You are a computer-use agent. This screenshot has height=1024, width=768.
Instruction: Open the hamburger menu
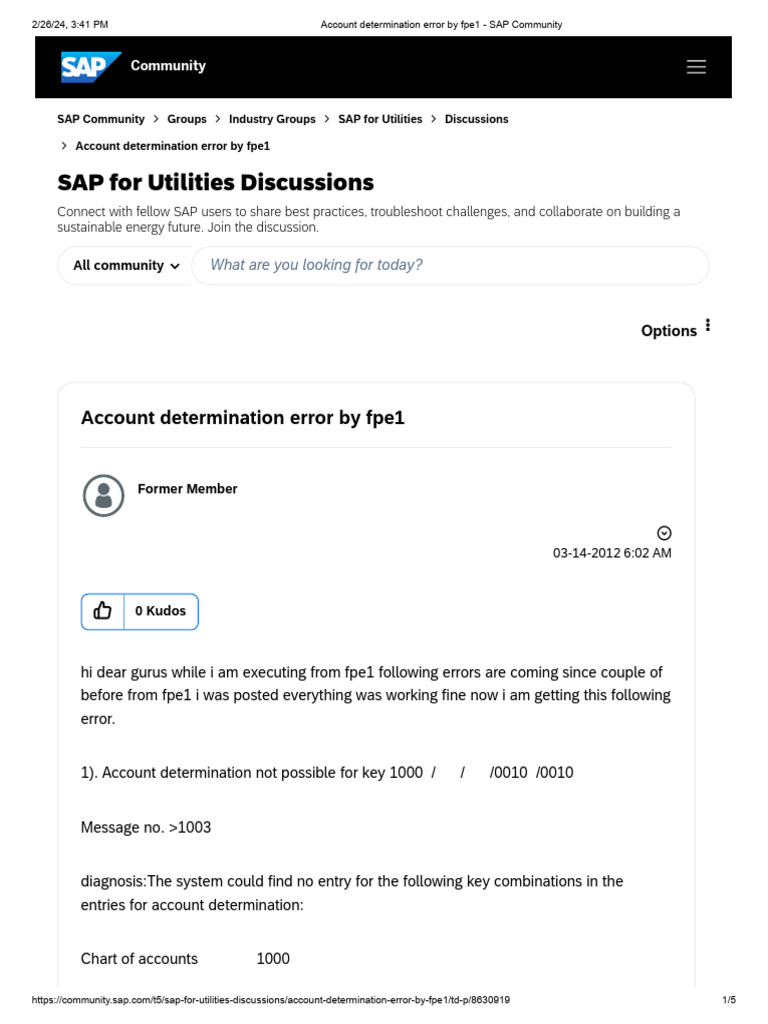pos(696,67)
